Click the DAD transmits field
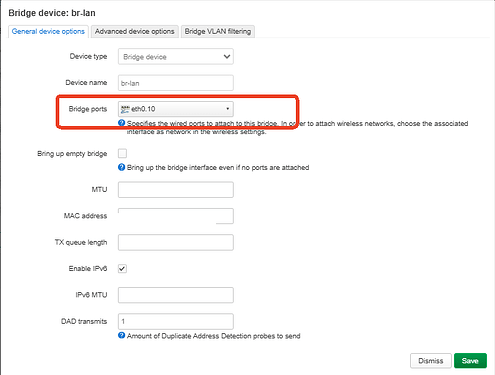Viewport: 495px width, 375px height. [x=176, y=321]
